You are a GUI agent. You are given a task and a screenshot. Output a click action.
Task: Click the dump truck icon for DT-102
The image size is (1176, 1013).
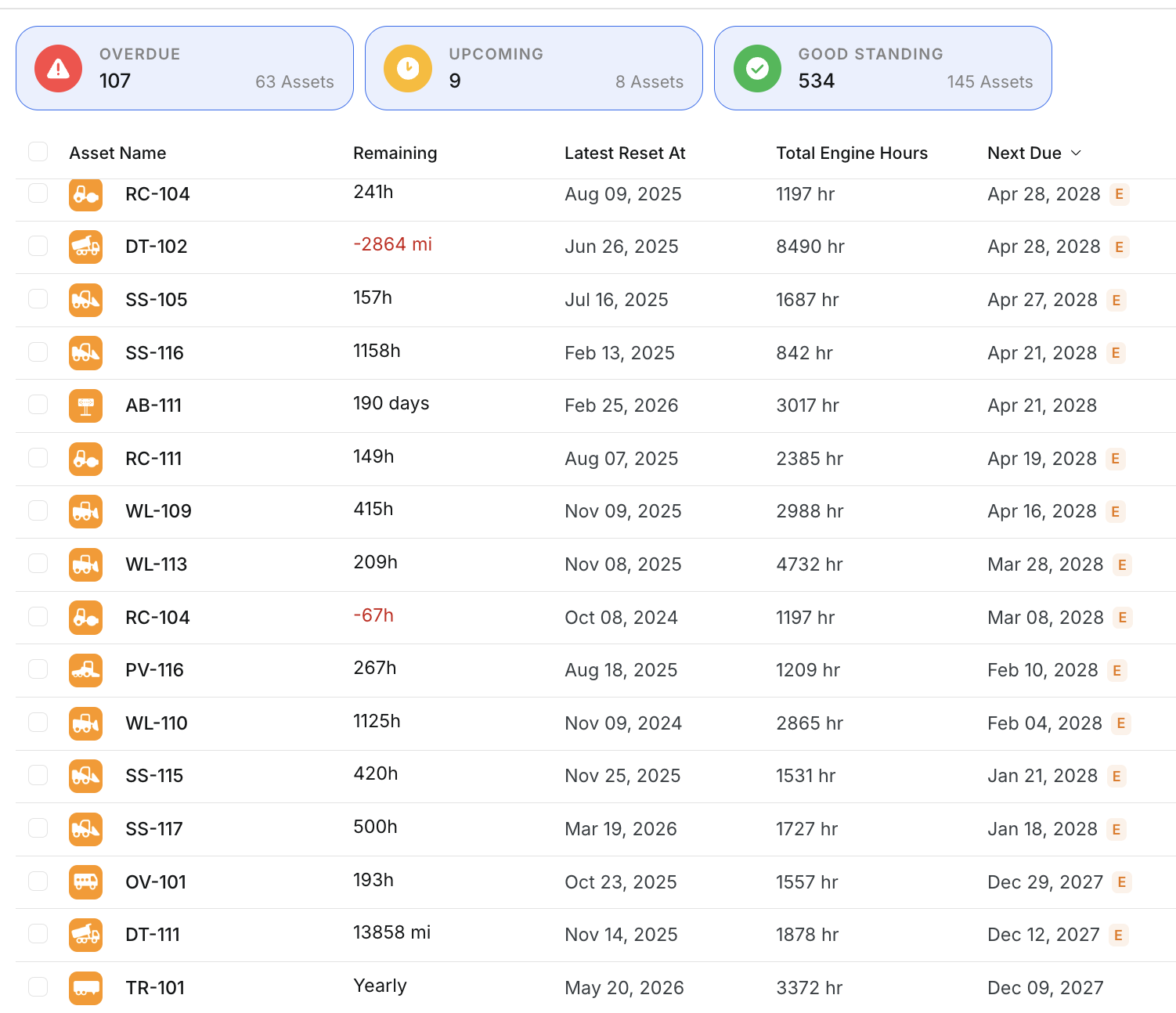86,247
